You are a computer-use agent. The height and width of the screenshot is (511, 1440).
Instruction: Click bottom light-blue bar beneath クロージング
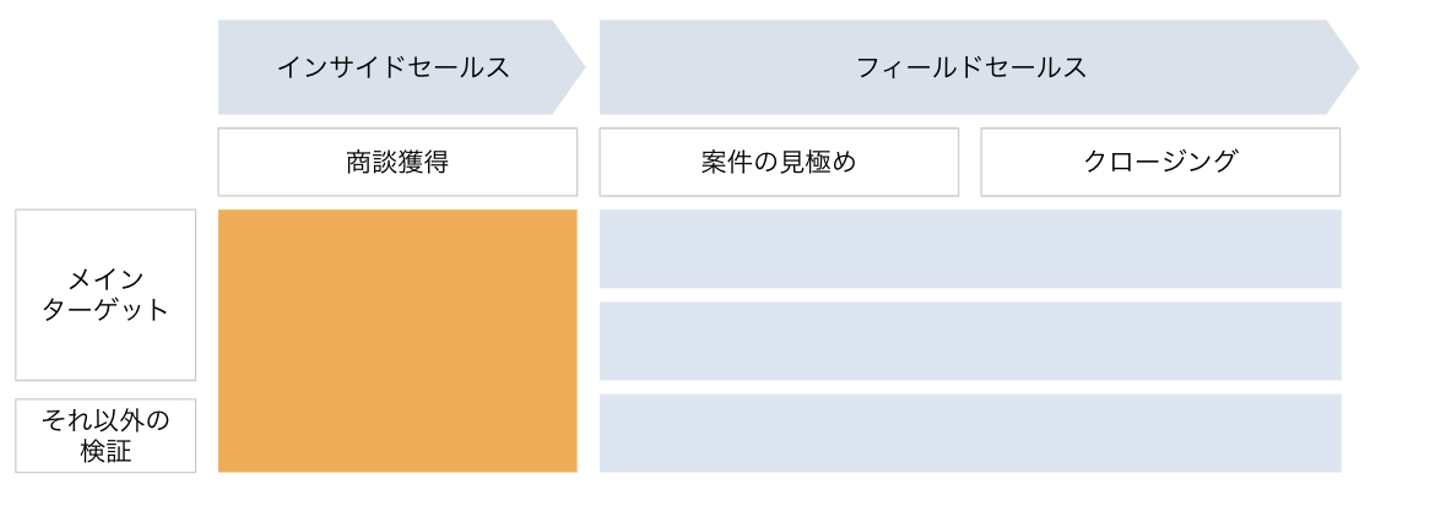click(1160, 433)
